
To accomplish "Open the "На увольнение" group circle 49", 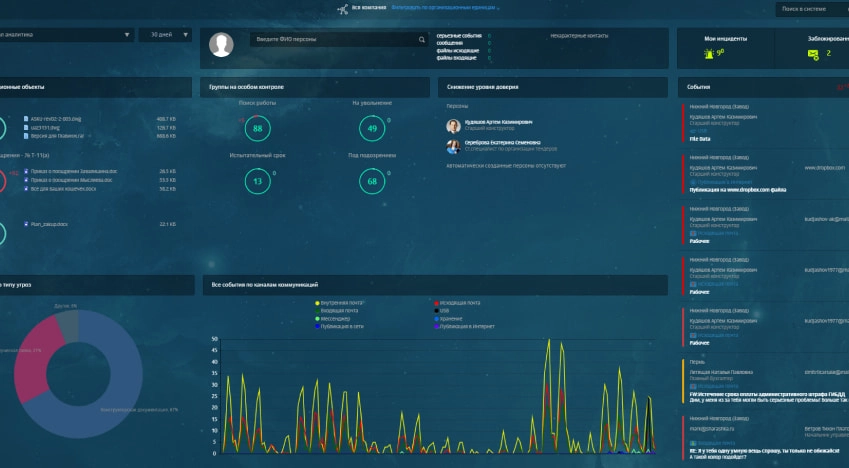I will [372, 128].
